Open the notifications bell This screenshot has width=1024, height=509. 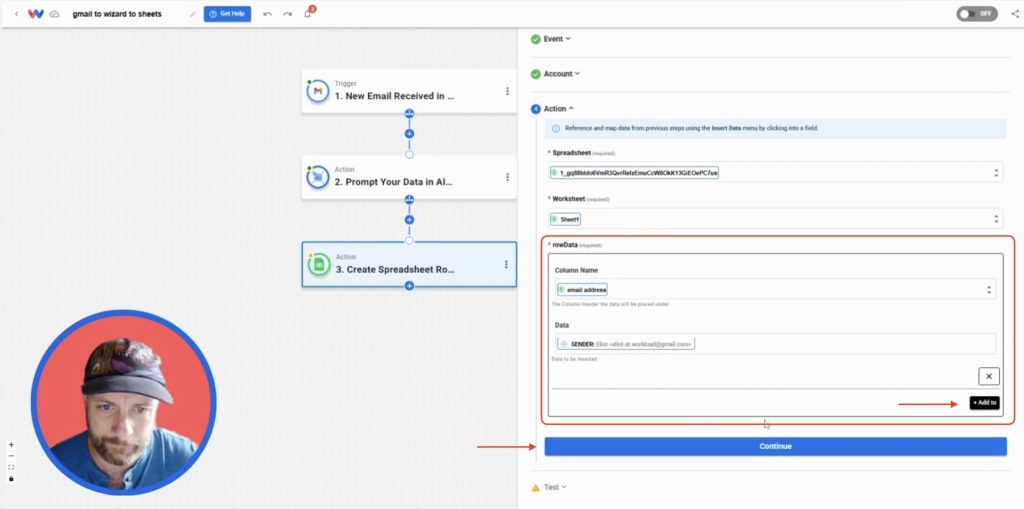pyautogui.click(x=308, y=14)
